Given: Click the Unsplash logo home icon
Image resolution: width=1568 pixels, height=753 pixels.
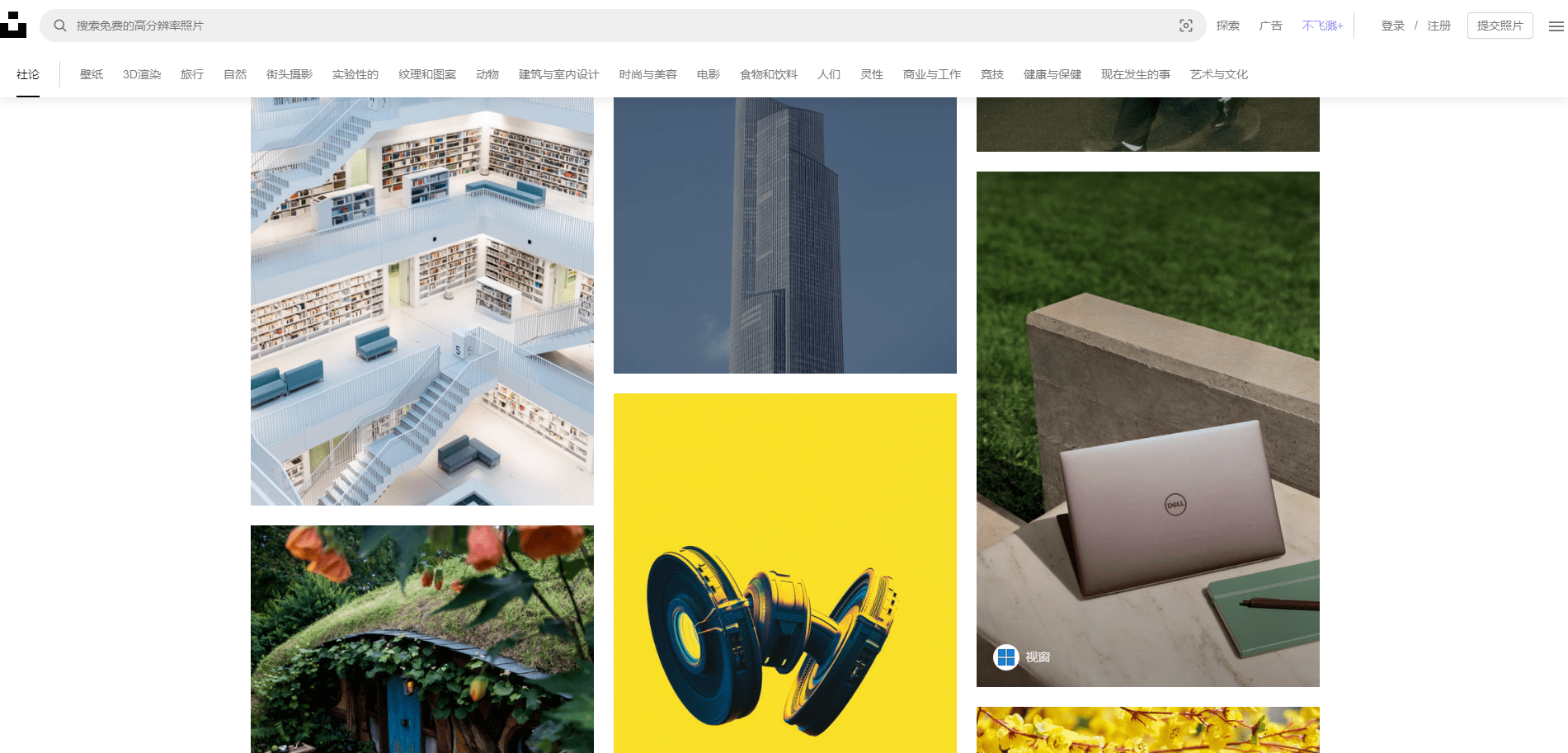Looking at the screenshot, I should coord(13,25).
